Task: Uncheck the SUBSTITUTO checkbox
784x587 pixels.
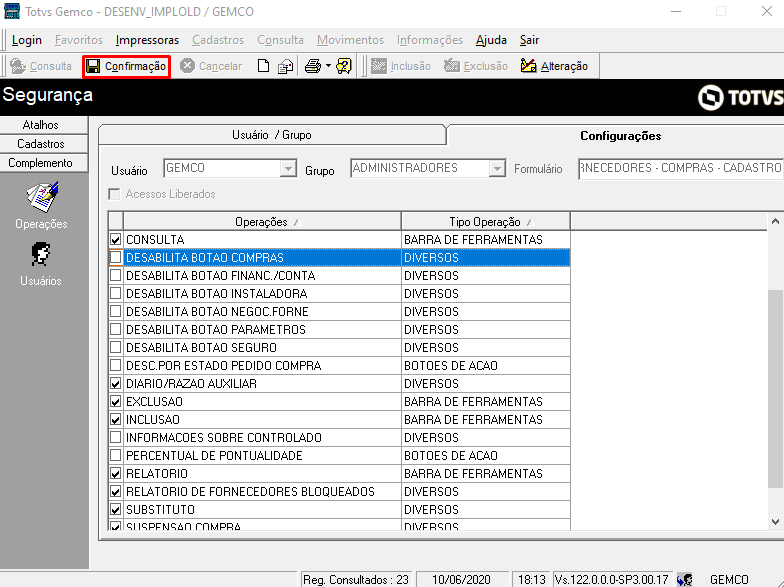Action: (116, 510)
